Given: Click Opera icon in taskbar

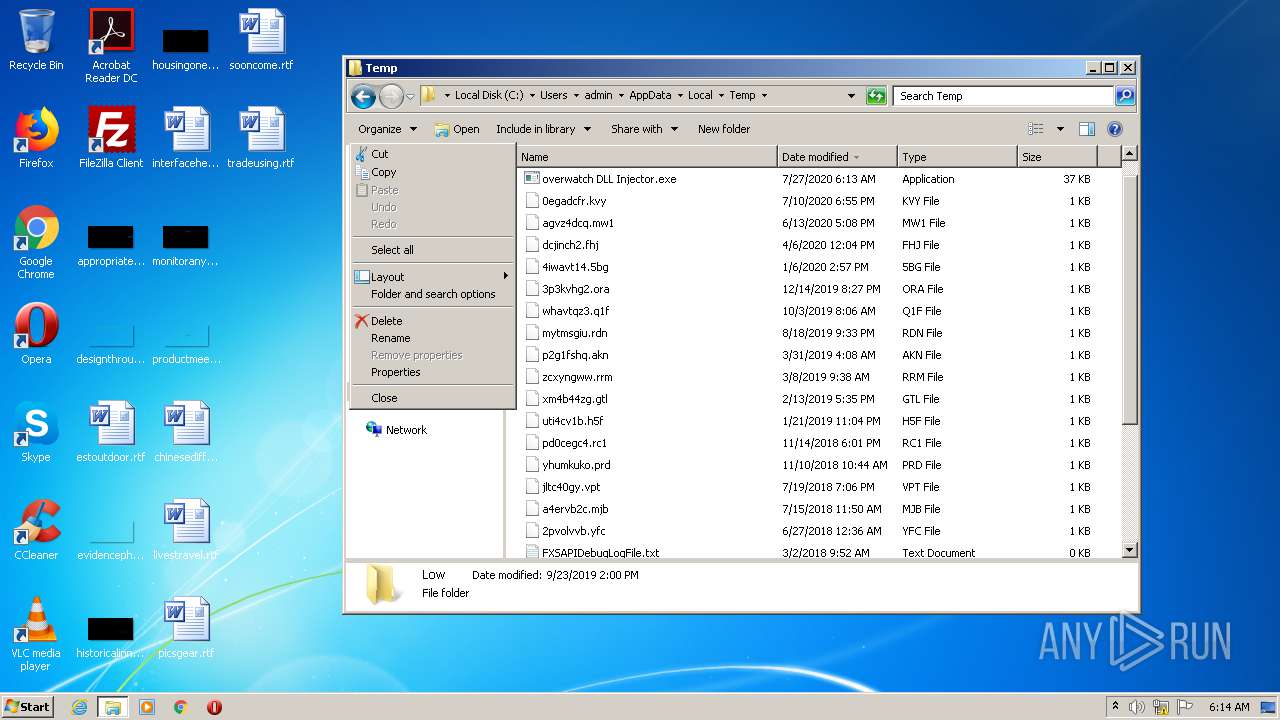Looking at the screenshot, I should point(214,707).
